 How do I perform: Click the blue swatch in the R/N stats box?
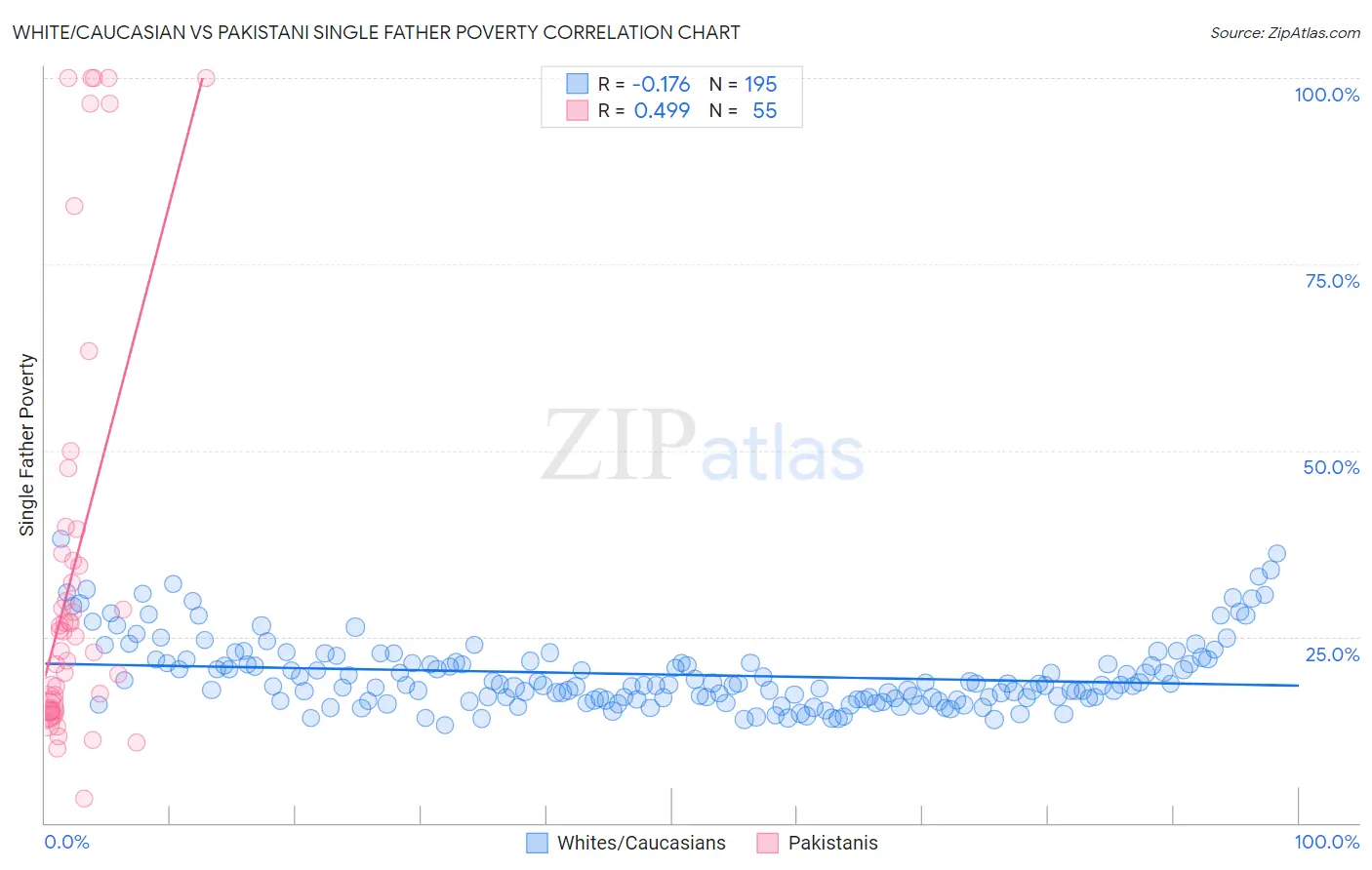tap(578, 84)
